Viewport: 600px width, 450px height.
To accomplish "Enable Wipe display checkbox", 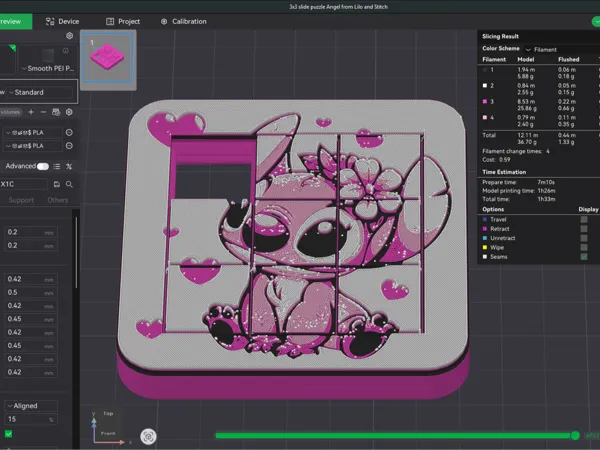I will [x=584, y=247].
